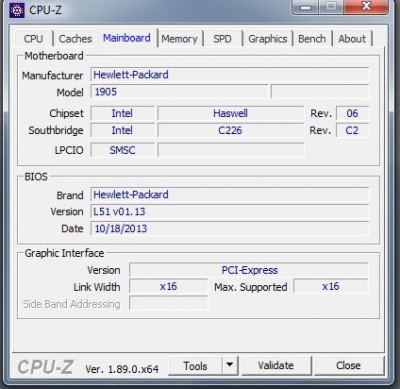Viewport: 400px width, 389px height.
Task: Open the SPD tab
Action: coord(222,39)
